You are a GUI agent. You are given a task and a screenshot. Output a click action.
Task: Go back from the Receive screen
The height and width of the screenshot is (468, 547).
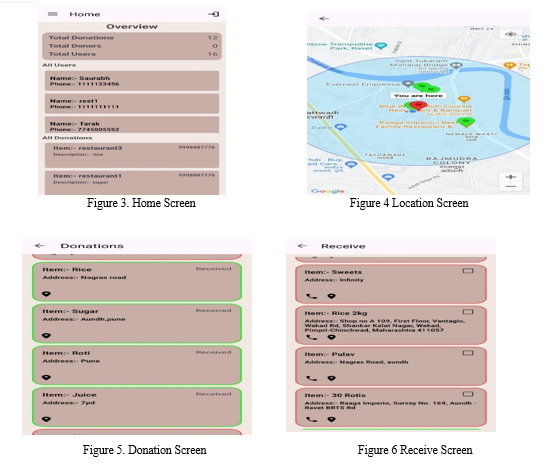click(302, 246)
